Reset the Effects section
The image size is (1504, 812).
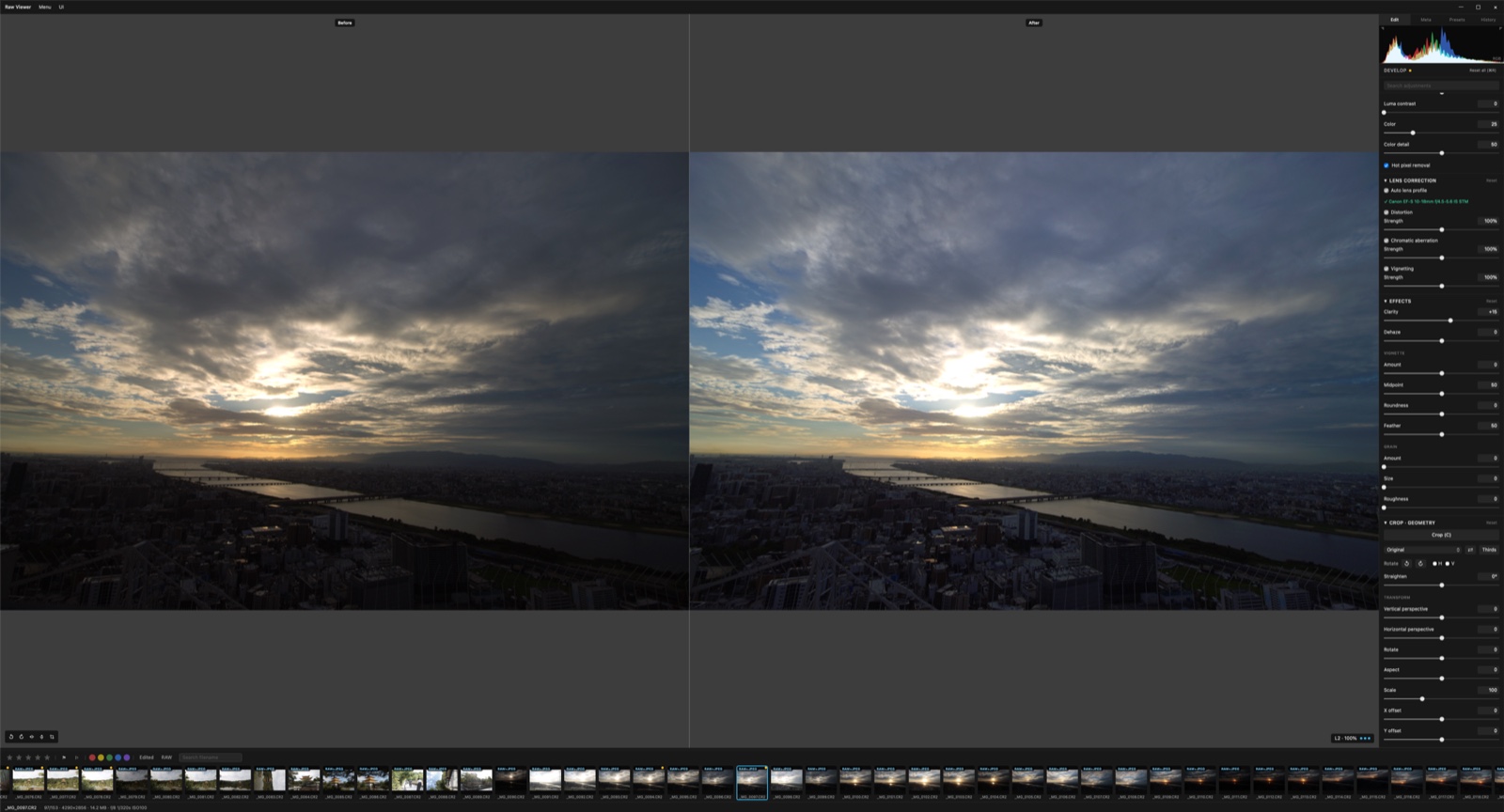coord(1492,302)
